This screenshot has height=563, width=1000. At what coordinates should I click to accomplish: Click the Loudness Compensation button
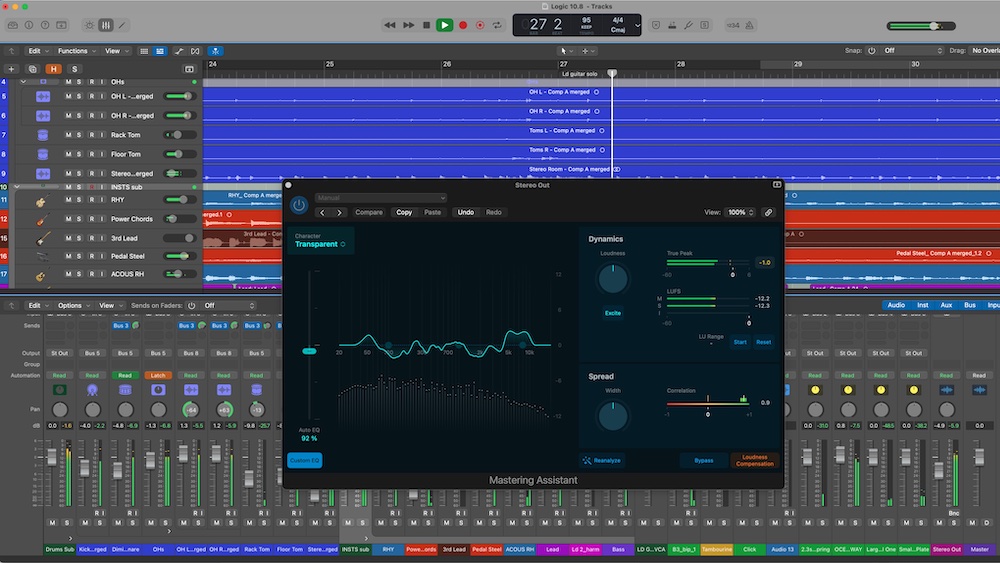coord(754,460)
